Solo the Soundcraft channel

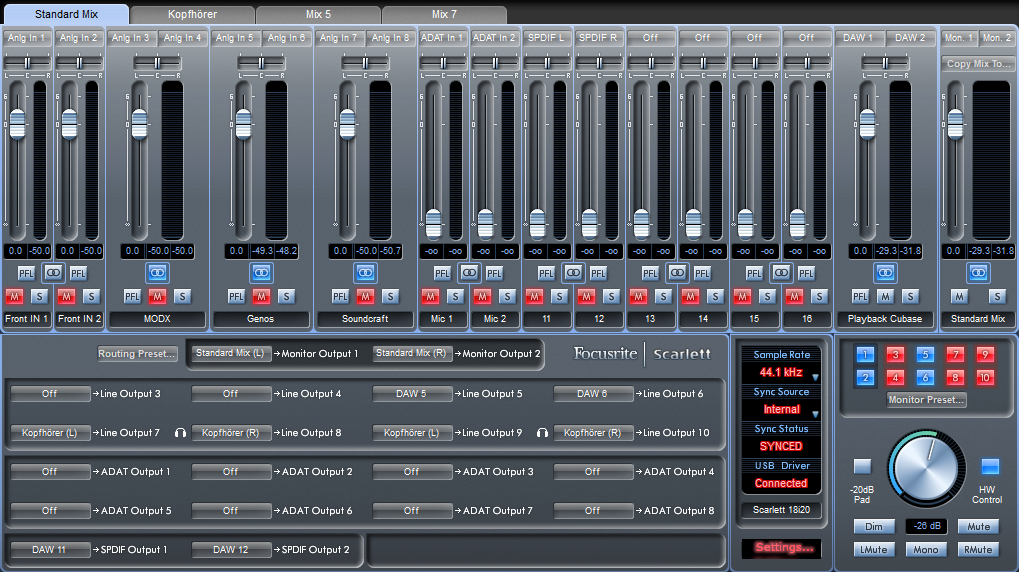click(x=390, y=296)
